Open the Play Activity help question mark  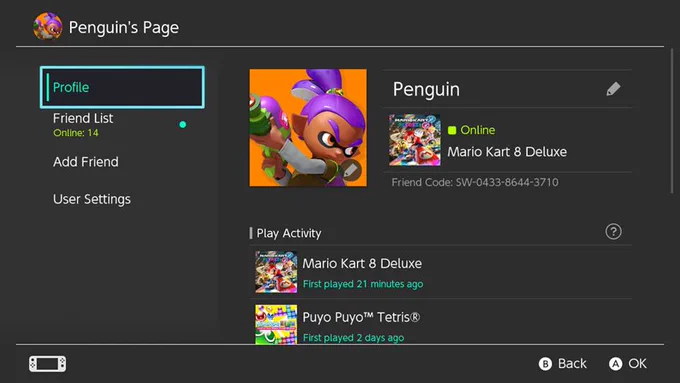click(613, 232)
